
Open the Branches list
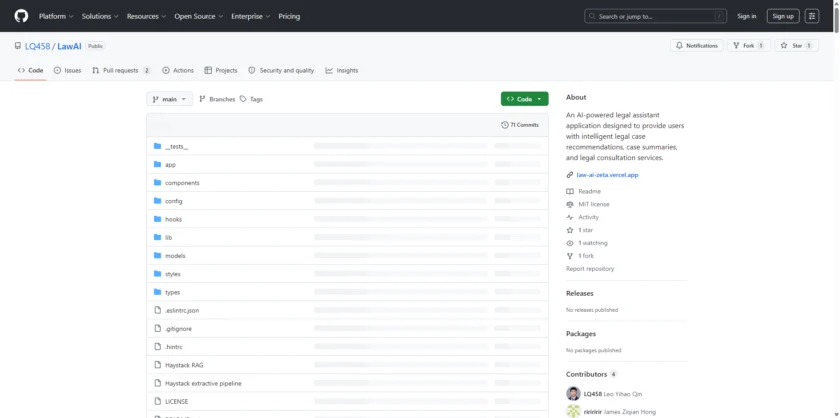(217, 99)
